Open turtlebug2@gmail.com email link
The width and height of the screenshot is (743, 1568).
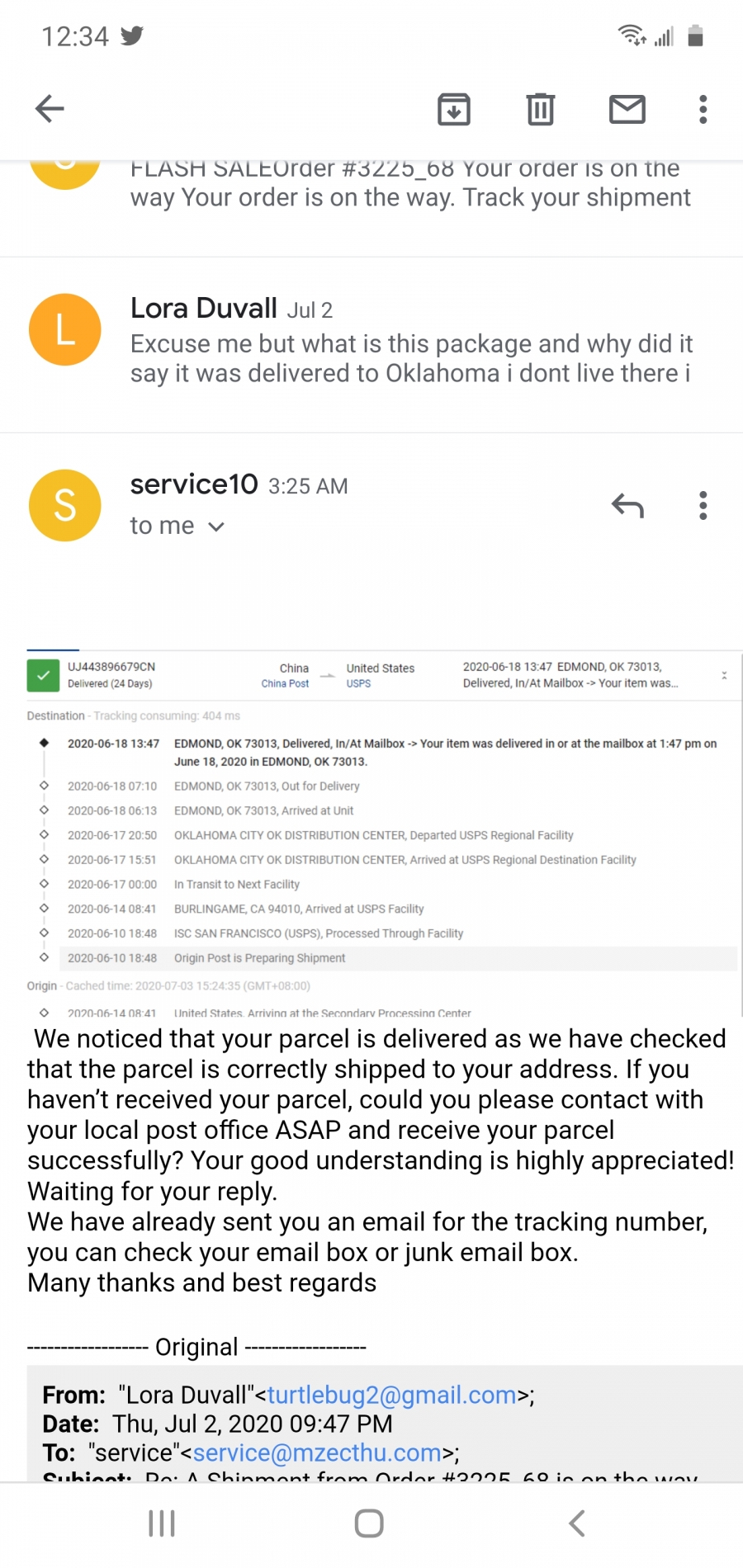click(391, 1395)
